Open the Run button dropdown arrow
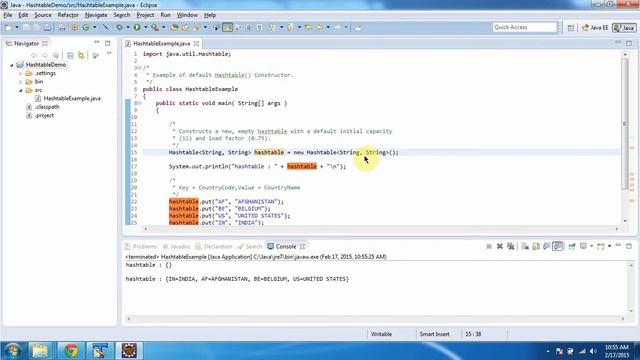Screen dimensions: 640x360 [146, 27]
